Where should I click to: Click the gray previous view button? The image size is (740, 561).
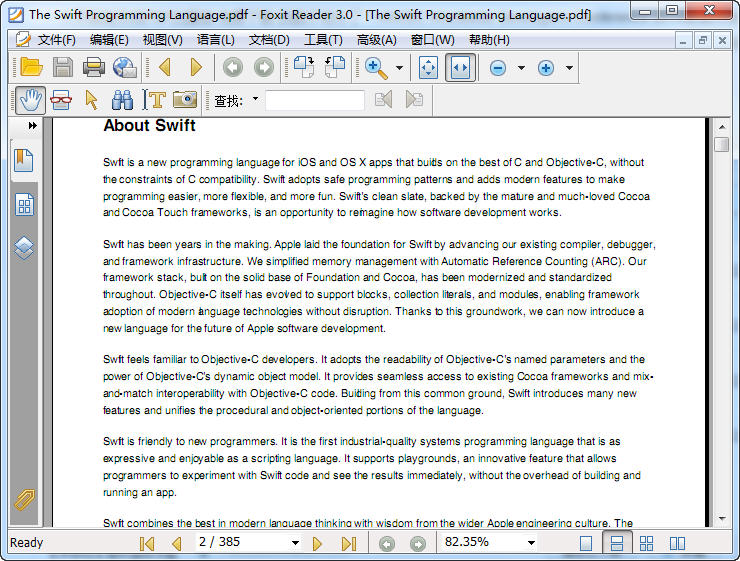click(233, 67)
